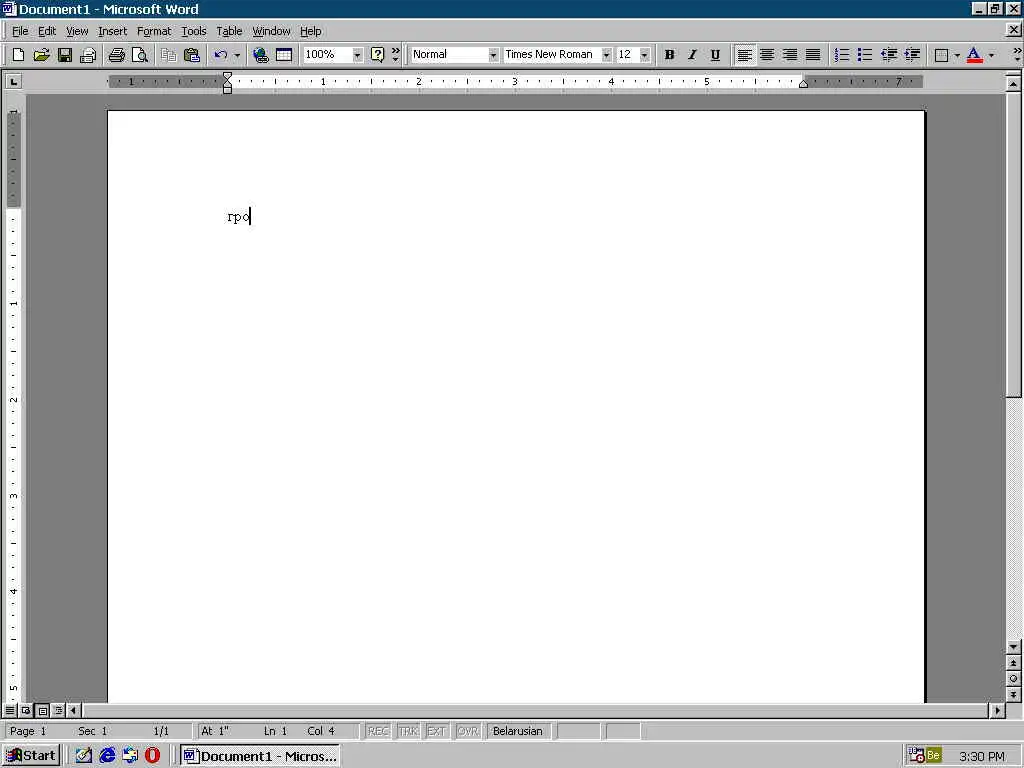
Task: Print the document using printer icon
Action: (116, 55)
